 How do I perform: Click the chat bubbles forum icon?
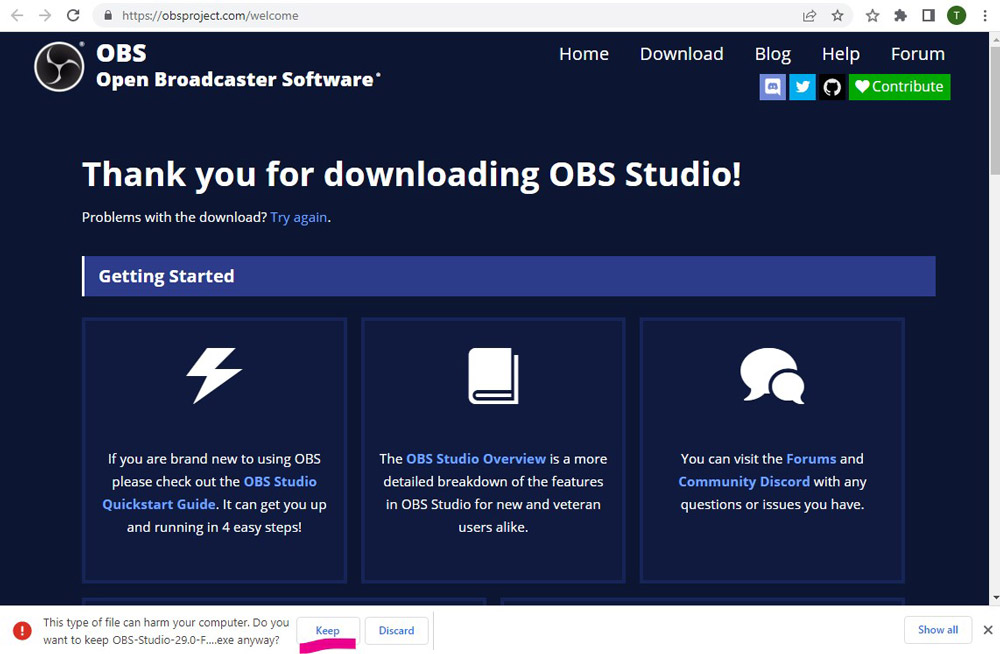772,375
